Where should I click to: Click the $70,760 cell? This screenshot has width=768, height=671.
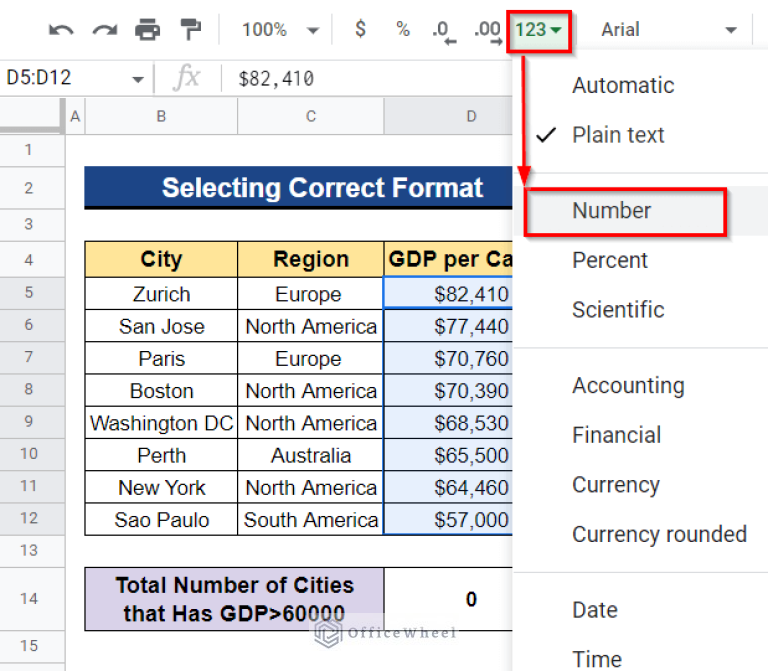(448, 359)
